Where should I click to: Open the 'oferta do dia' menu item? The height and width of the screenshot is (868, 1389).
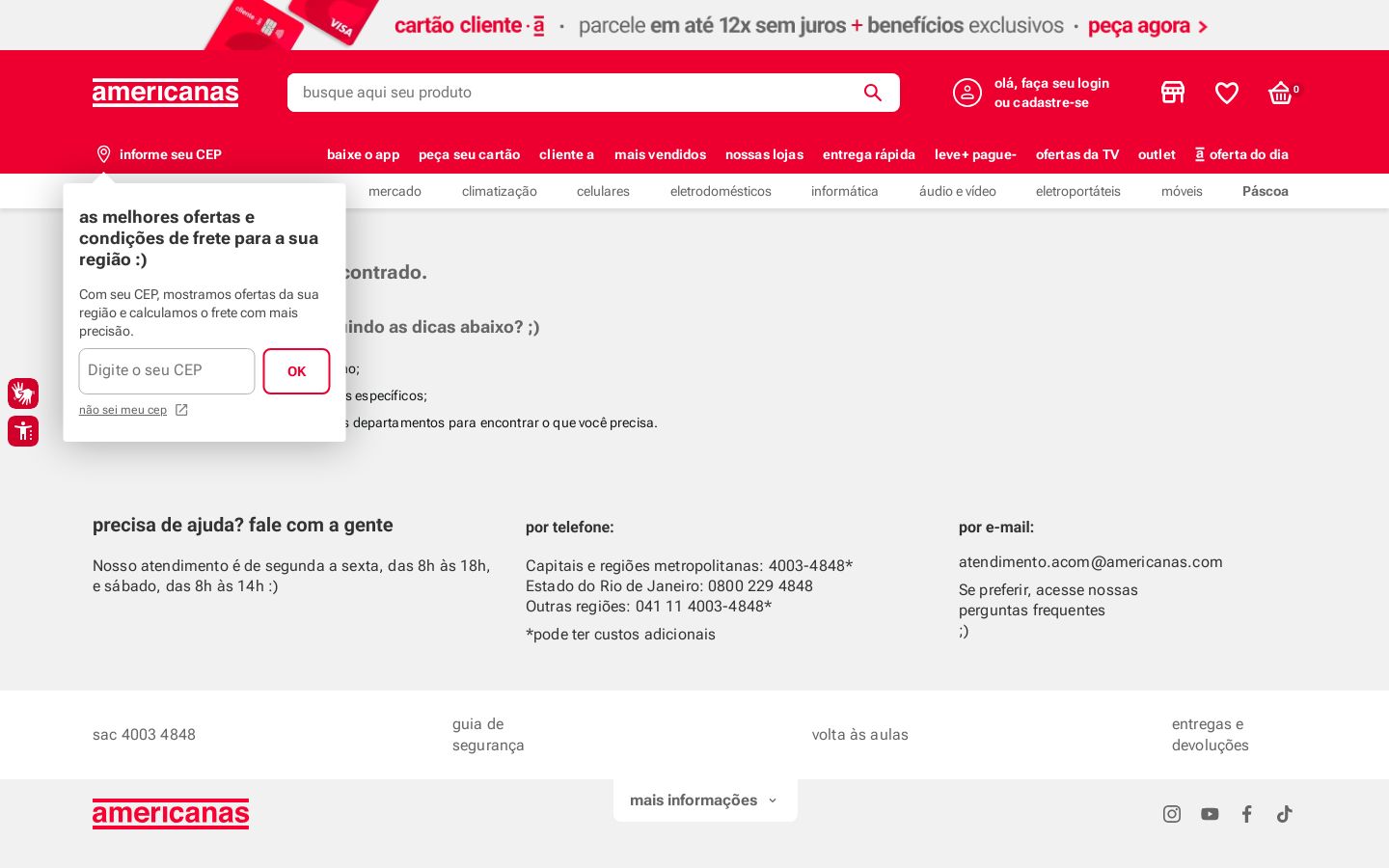click(1241, 154)
